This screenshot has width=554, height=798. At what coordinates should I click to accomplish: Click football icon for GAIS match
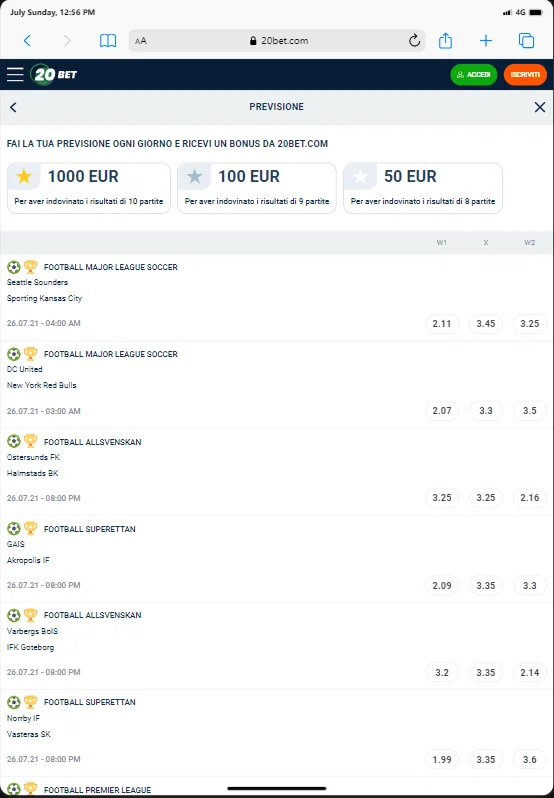tap(14, 528)
